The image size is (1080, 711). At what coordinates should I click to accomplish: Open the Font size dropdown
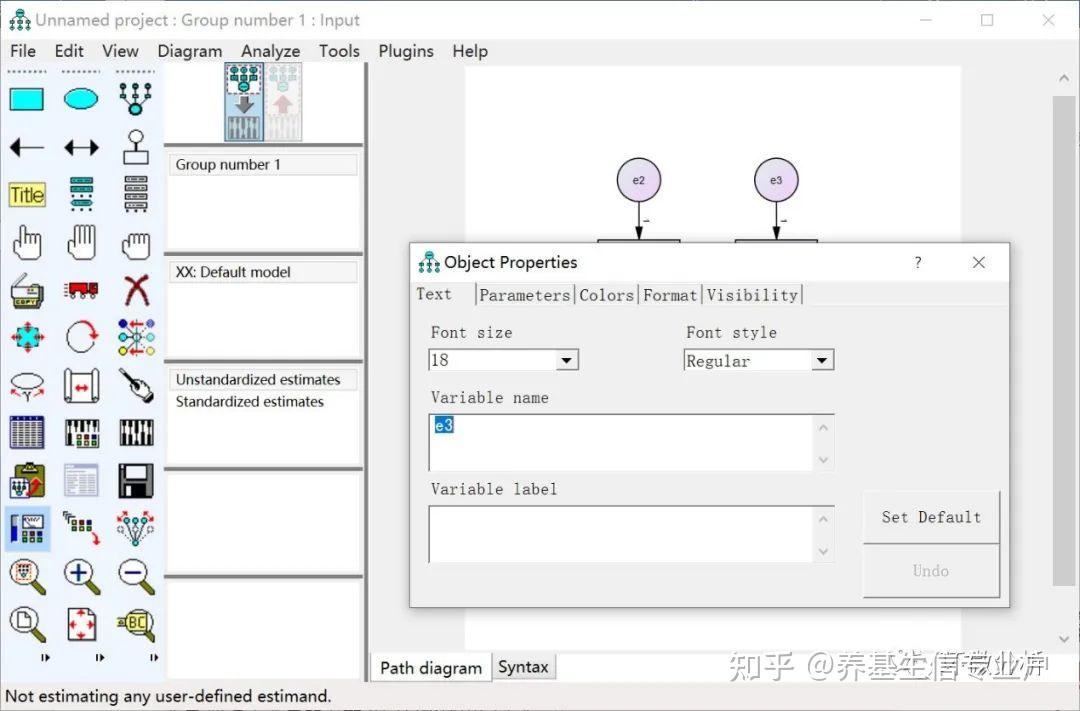point(567,360)
